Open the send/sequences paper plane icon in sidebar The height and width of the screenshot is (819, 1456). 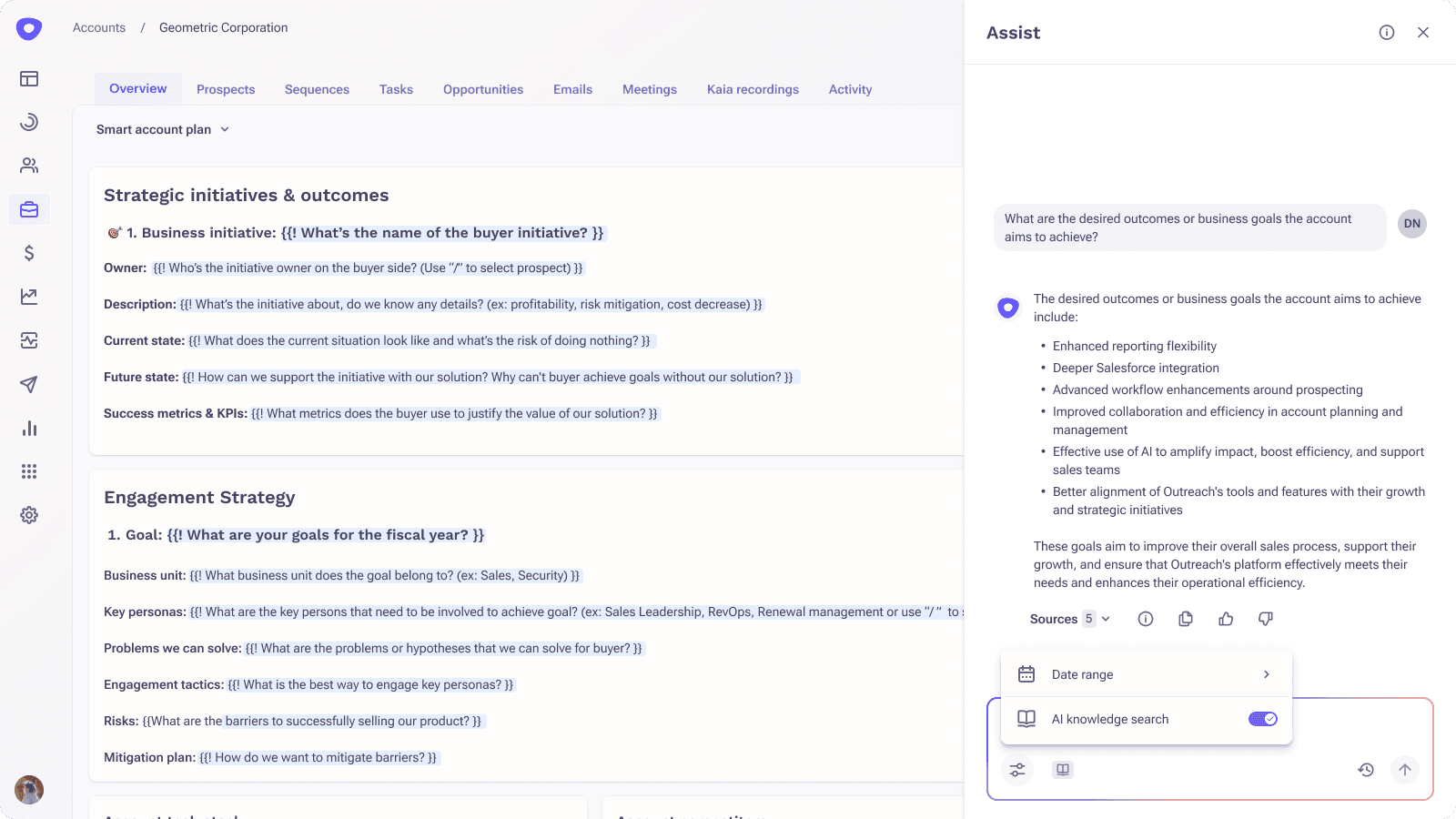click(29, 384)
